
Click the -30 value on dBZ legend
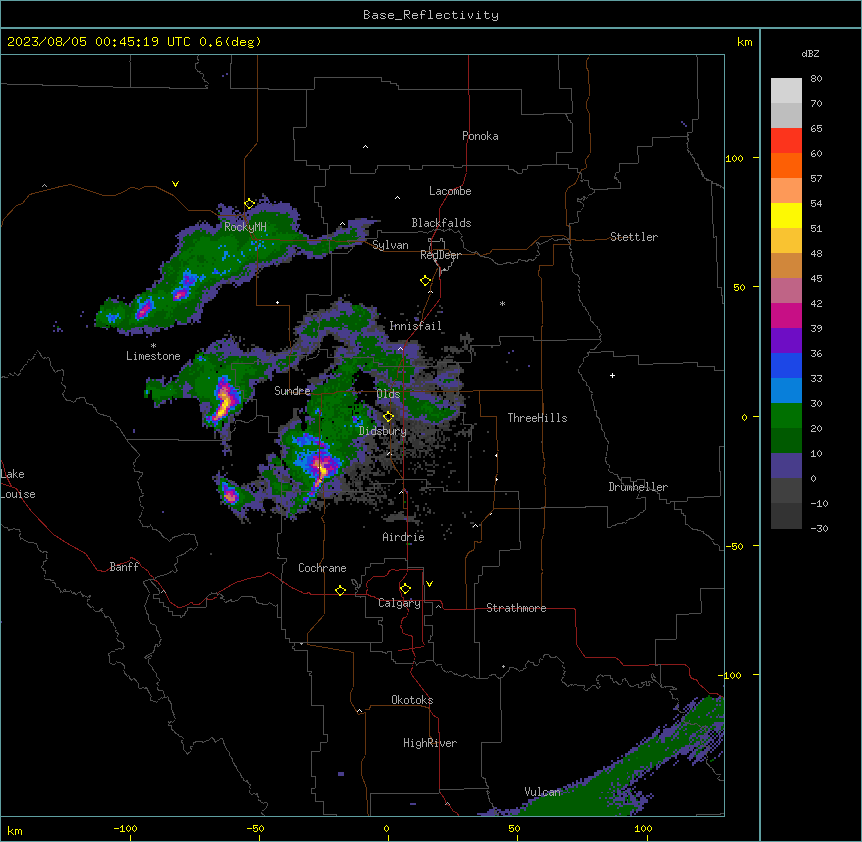click(x=819, y=529)
